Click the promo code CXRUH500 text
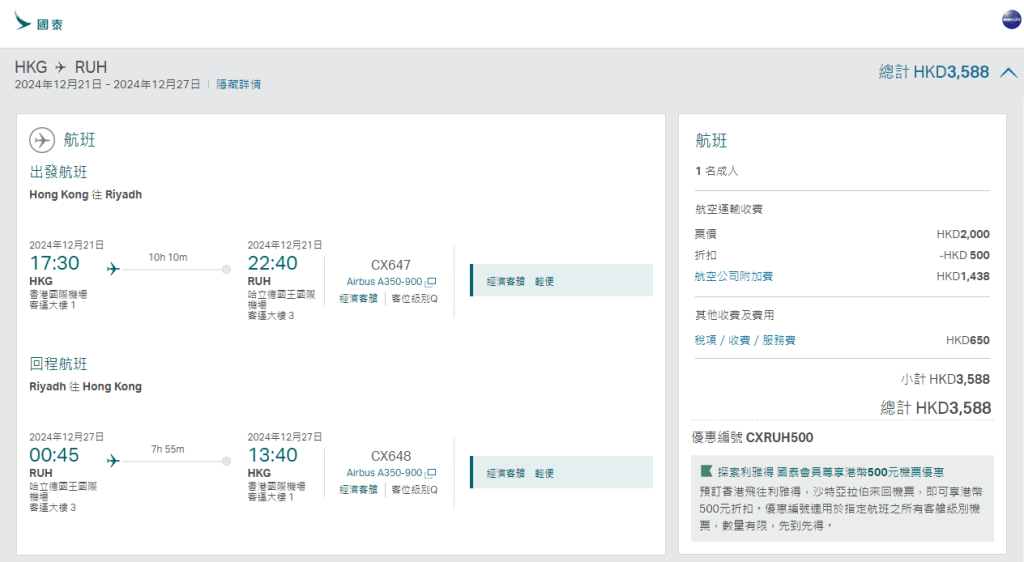This screenshot has width=1024, height=562. (x=779, y=437)
